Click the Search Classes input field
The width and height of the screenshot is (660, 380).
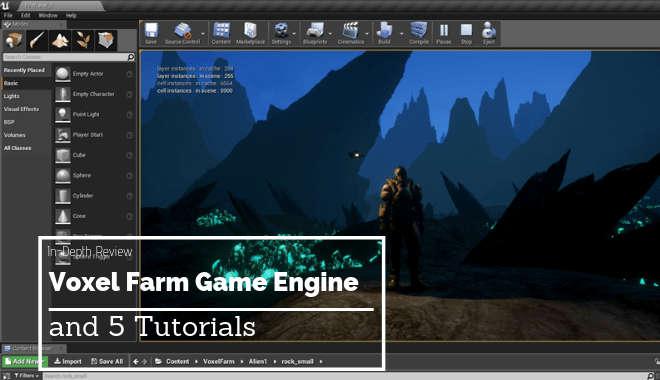[x=69, y=57]
